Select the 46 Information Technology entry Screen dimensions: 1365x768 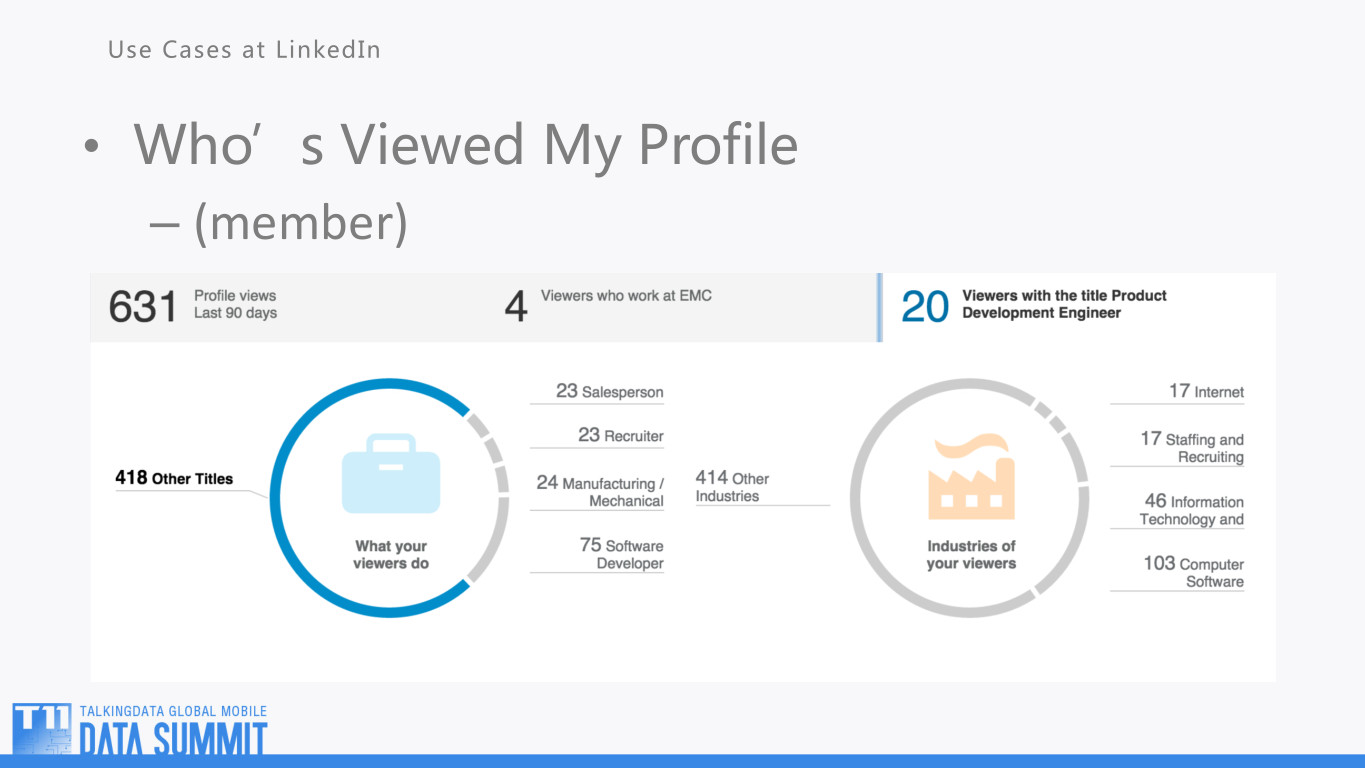[x=1177, y=510]
